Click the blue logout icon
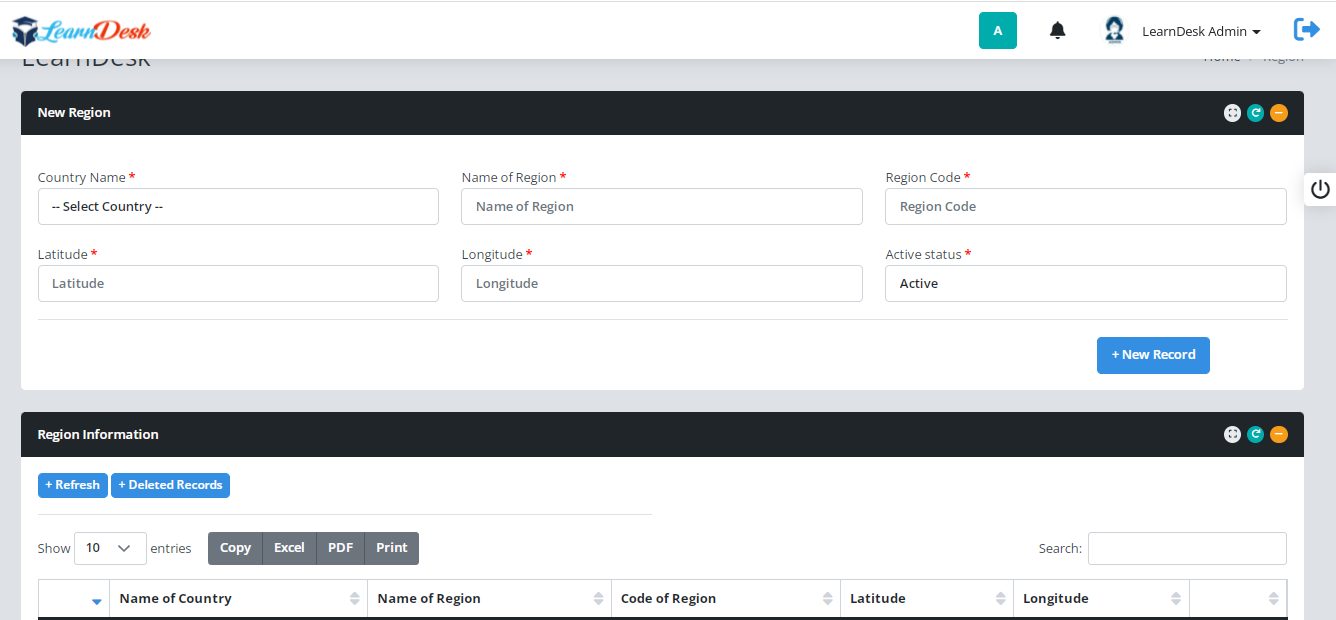 (x=1306, y=30)
